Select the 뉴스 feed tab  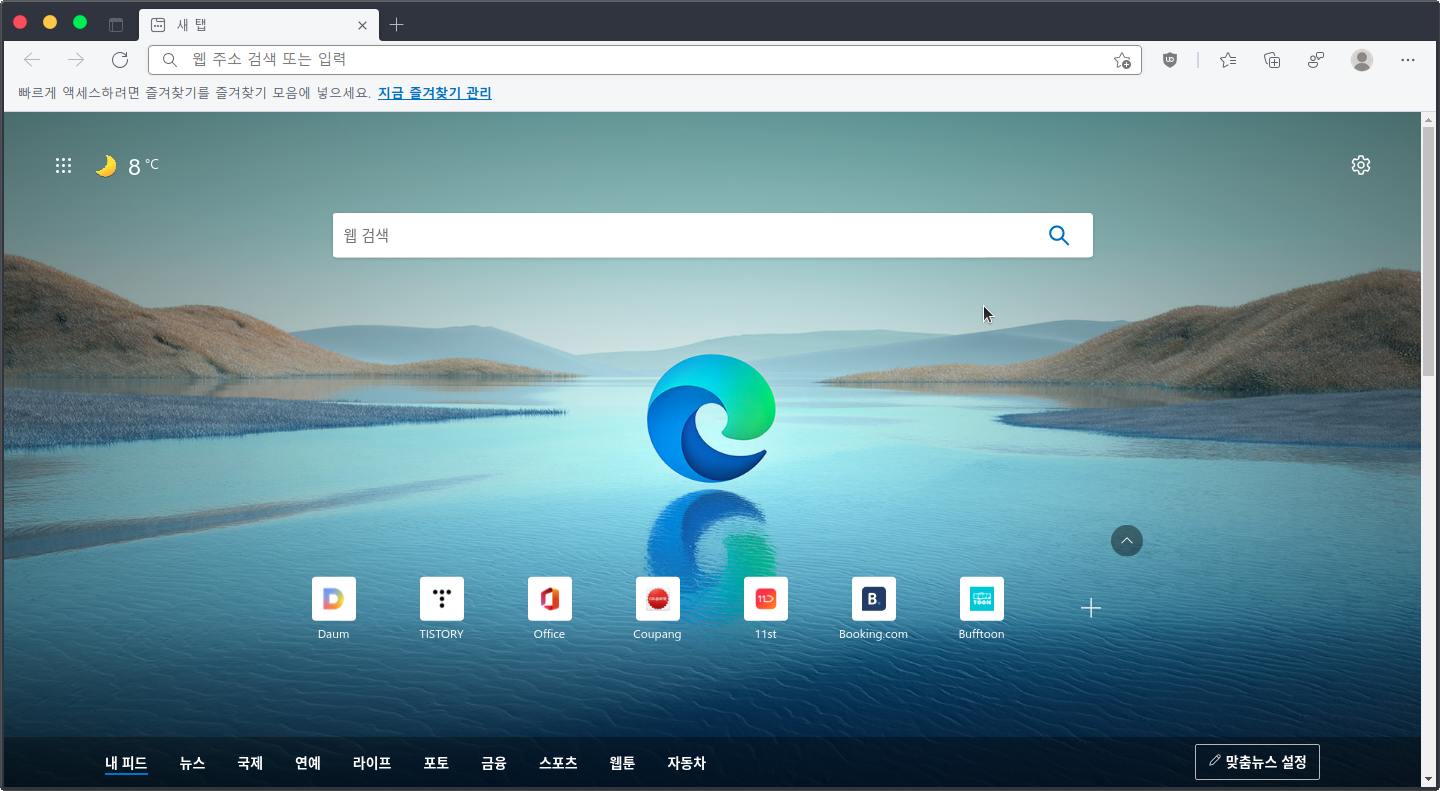click(x=192, y=763)
